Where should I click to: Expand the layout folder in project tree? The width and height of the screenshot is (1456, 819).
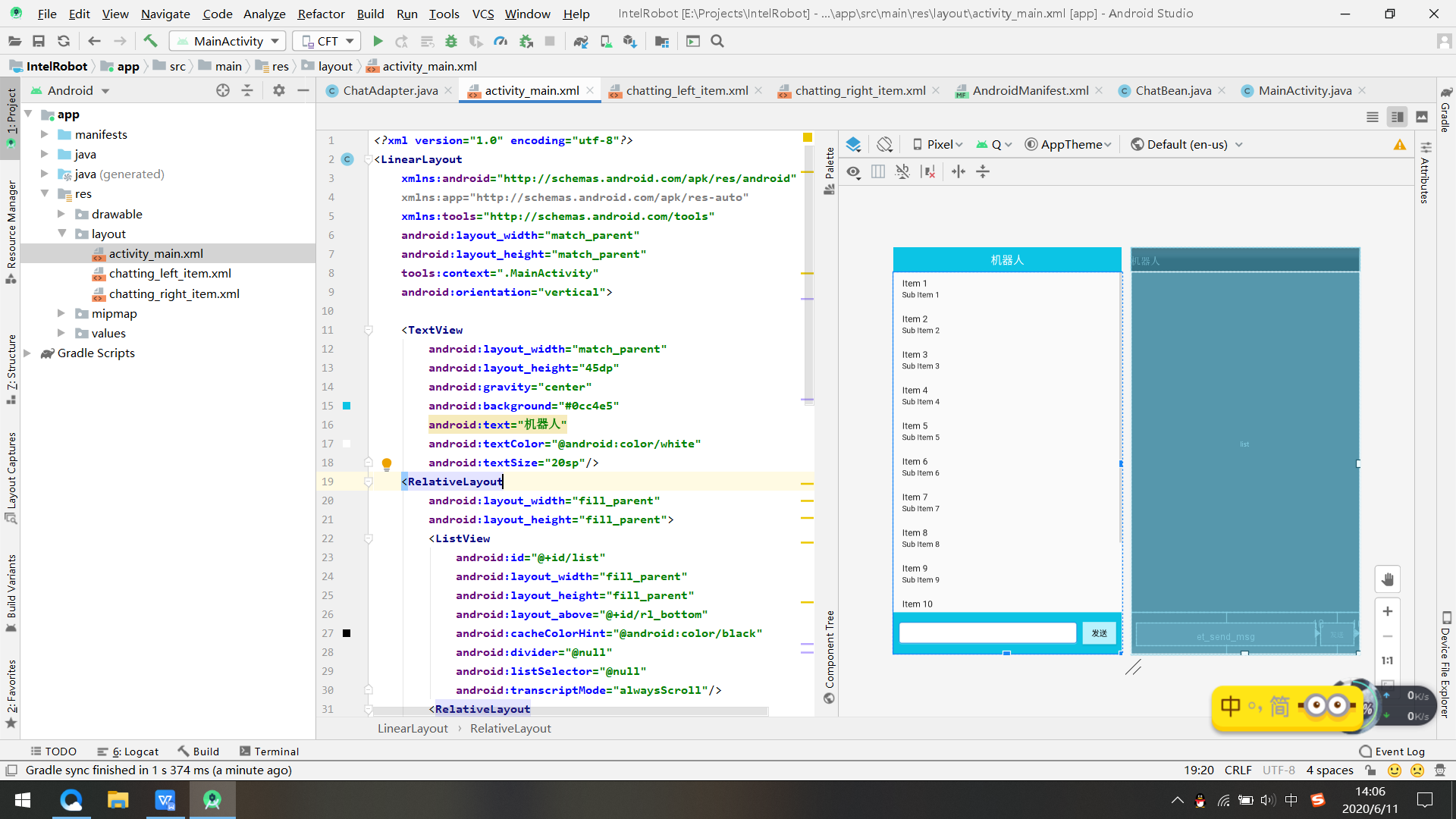coord(62,233)
